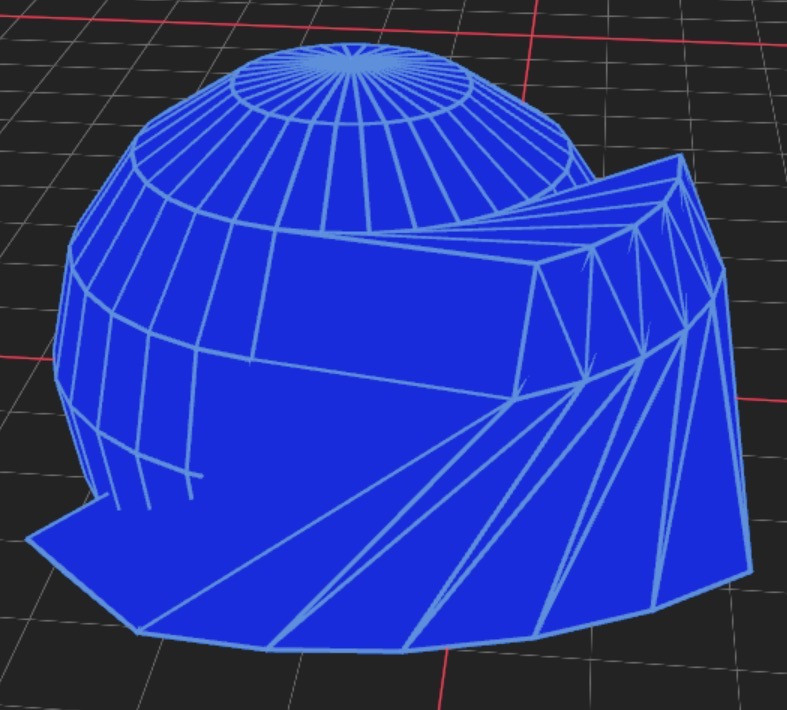Pick the top pole vertex of the dome
Viewport: 787px width, 710px height.
point(352,65)
